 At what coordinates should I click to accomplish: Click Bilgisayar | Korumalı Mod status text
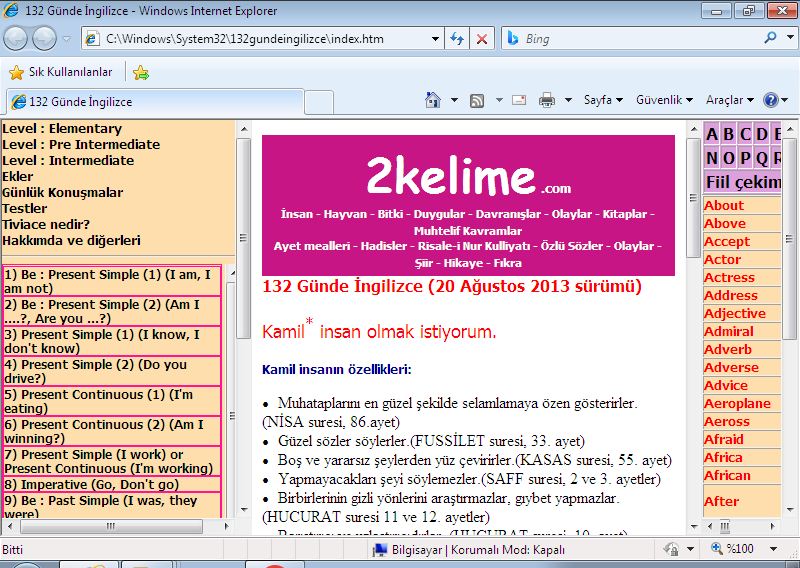(478, 550)
